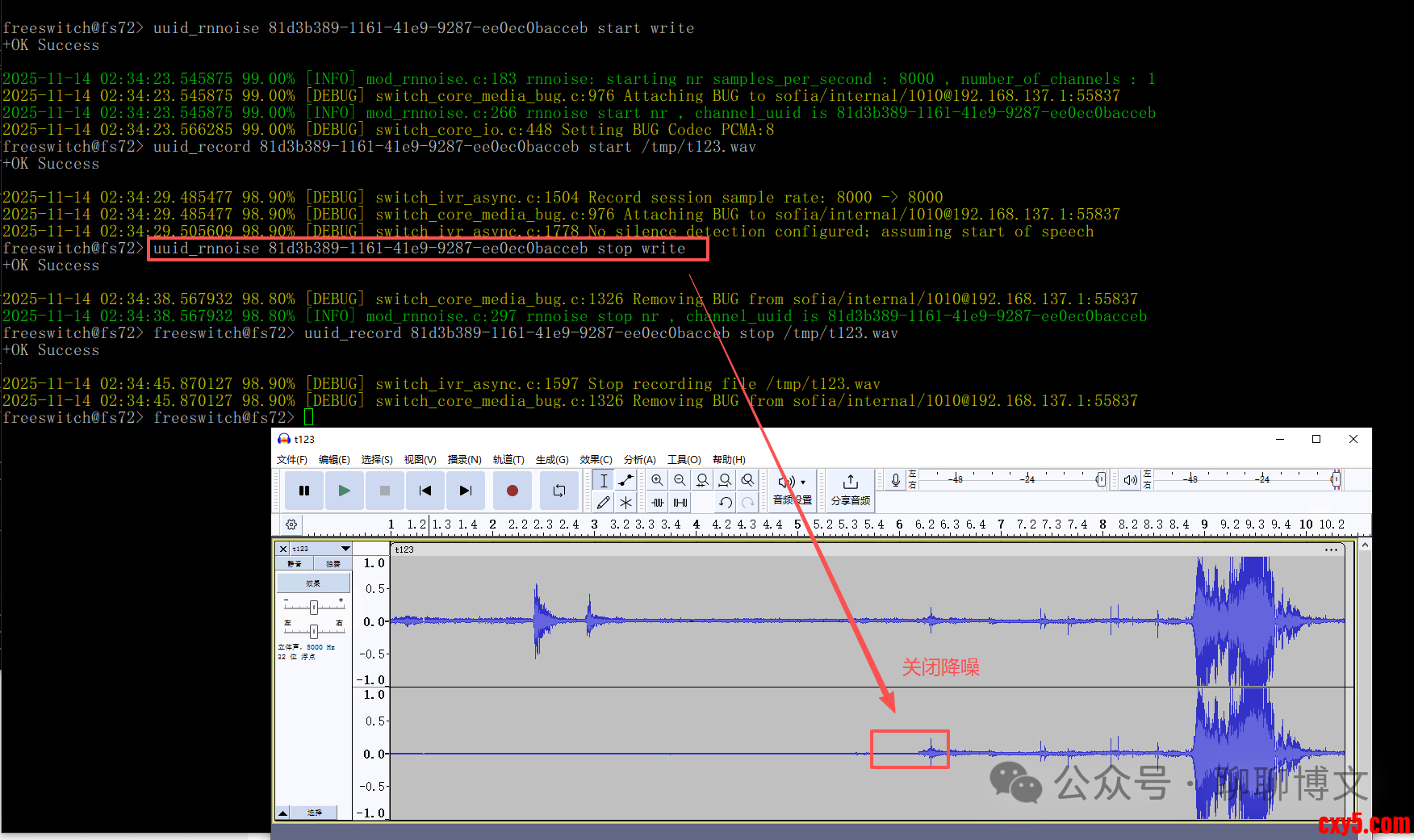Collapse the track using bottom triangle button
Viewport: 1414px width, 840px height.
(282, 813)
